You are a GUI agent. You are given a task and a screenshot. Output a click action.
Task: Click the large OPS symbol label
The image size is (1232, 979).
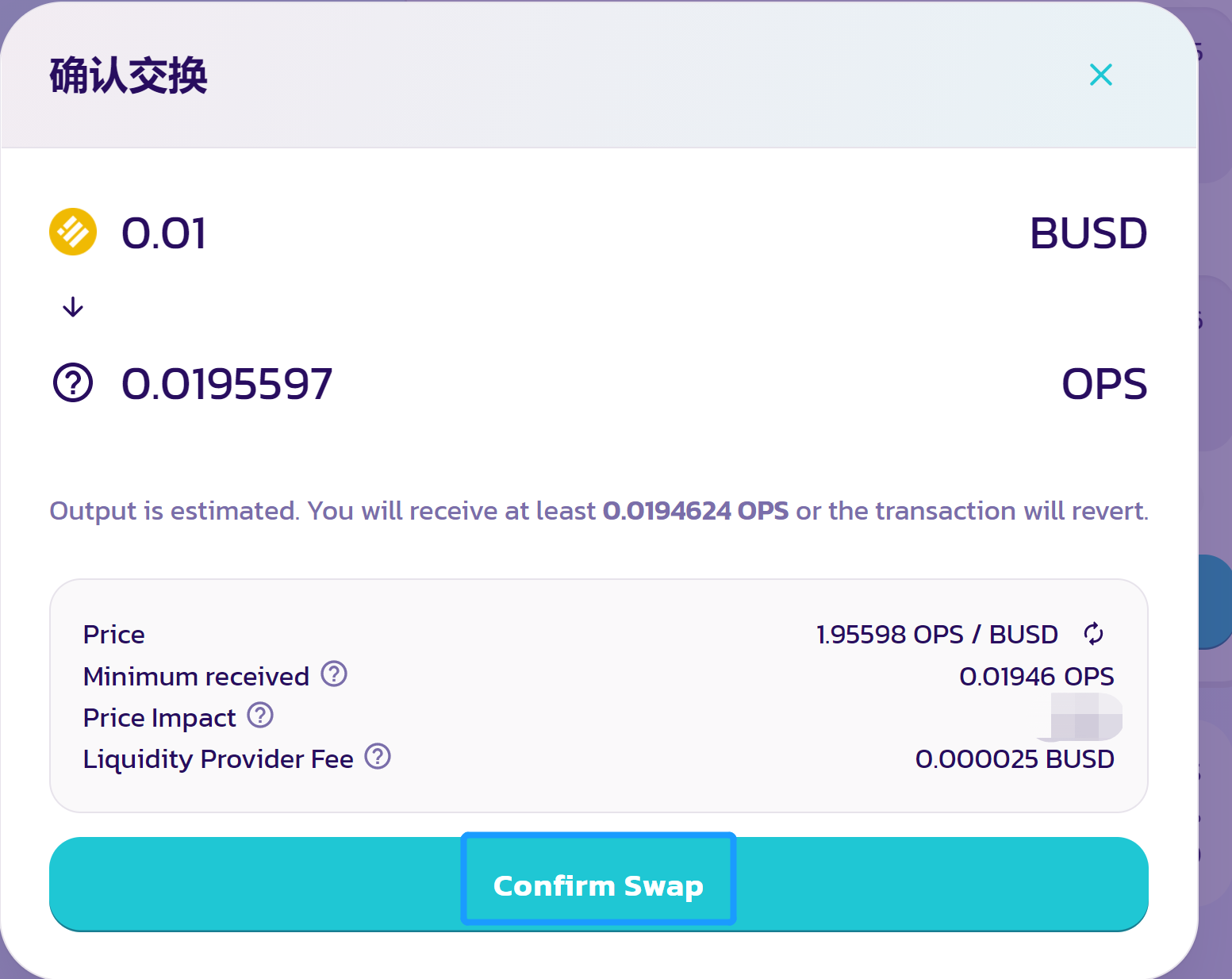(1103, 384)
